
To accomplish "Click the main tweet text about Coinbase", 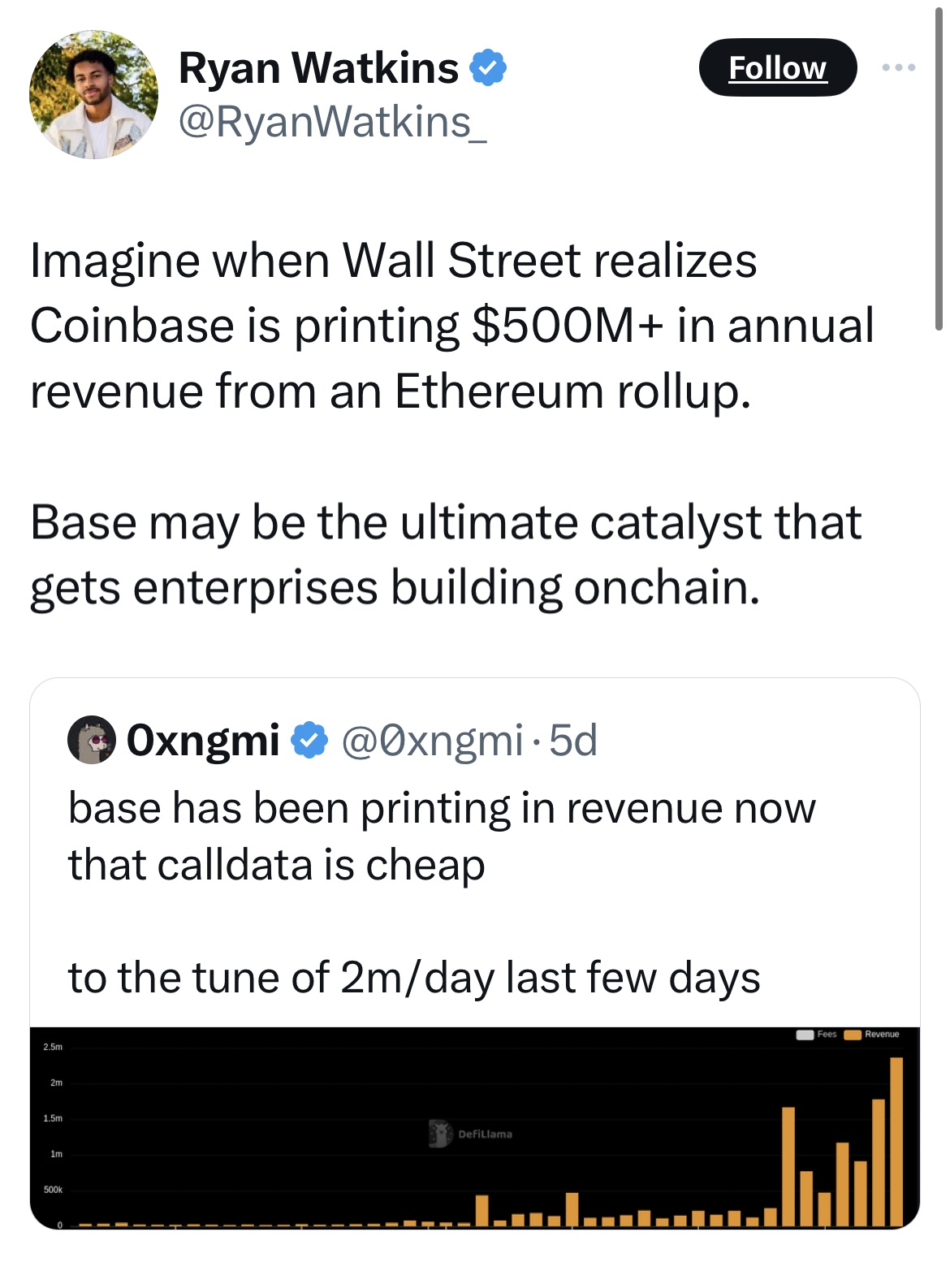I will point(451,325).
